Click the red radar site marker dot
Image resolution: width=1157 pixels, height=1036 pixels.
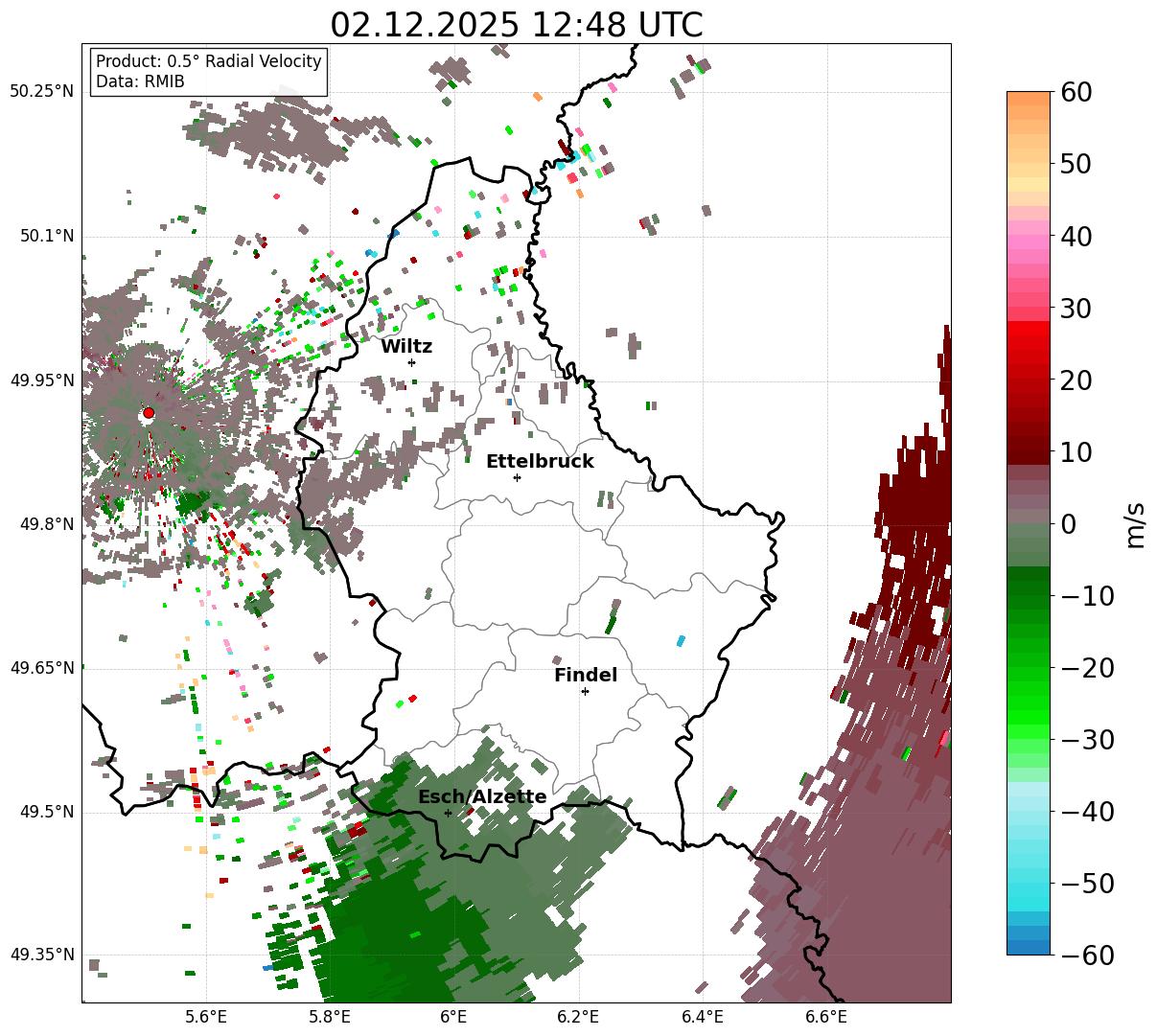click(x=149, y=413)
